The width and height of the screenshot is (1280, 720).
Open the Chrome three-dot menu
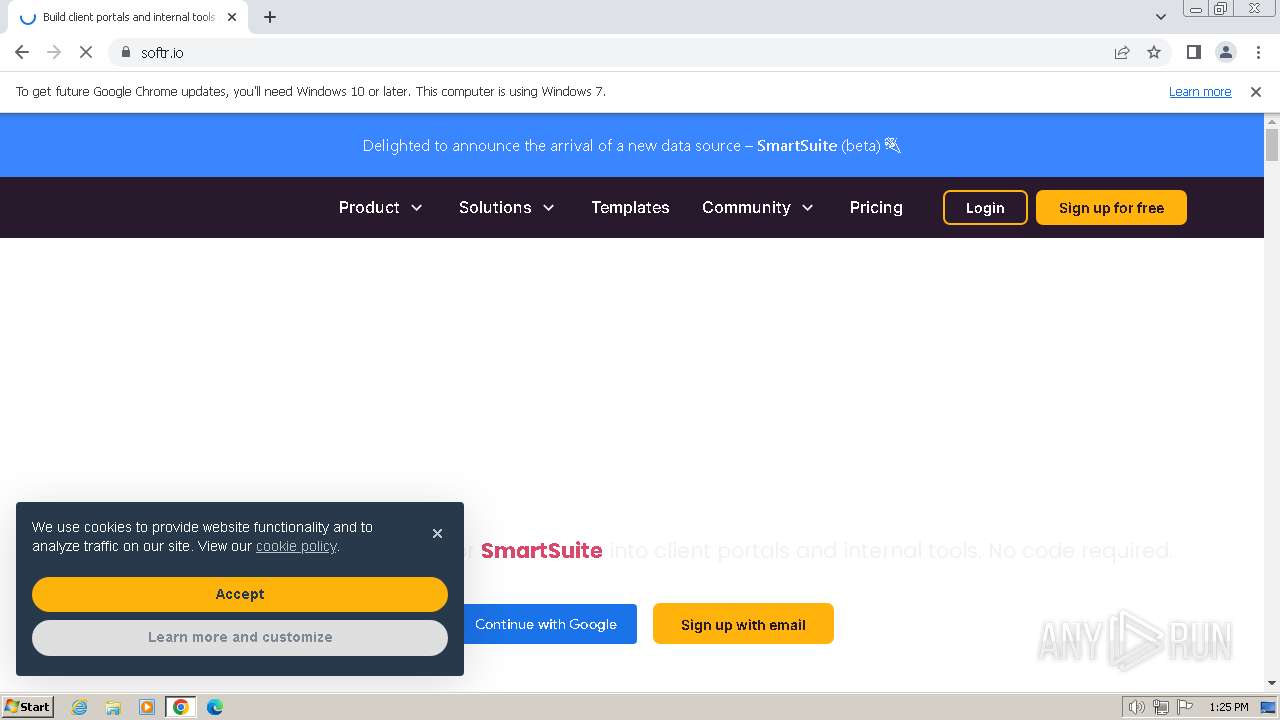1258,52
